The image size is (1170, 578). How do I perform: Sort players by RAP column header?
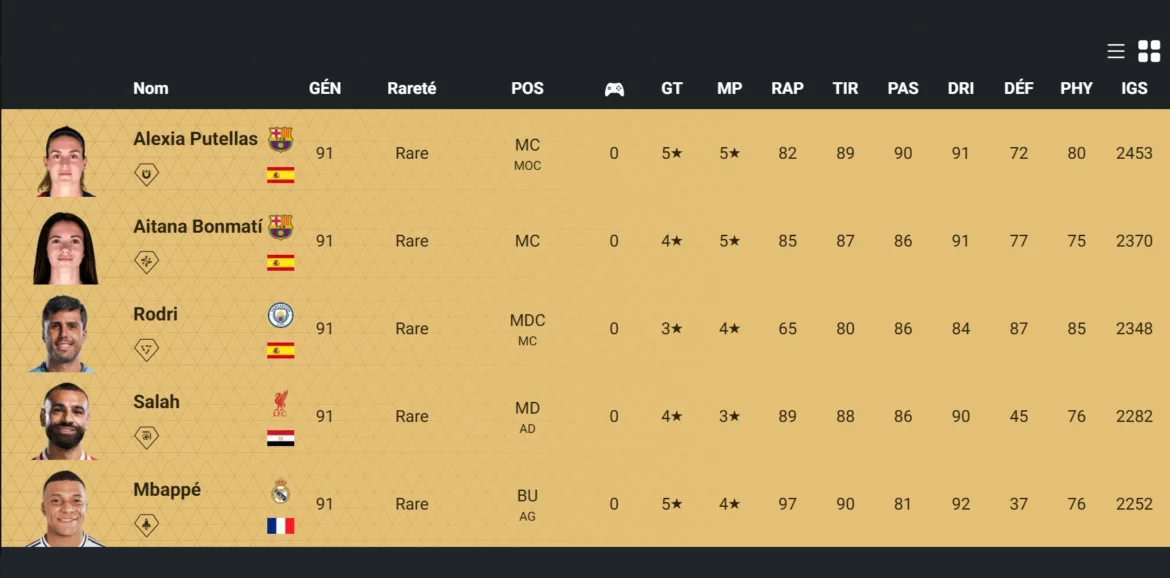point(787,88)
